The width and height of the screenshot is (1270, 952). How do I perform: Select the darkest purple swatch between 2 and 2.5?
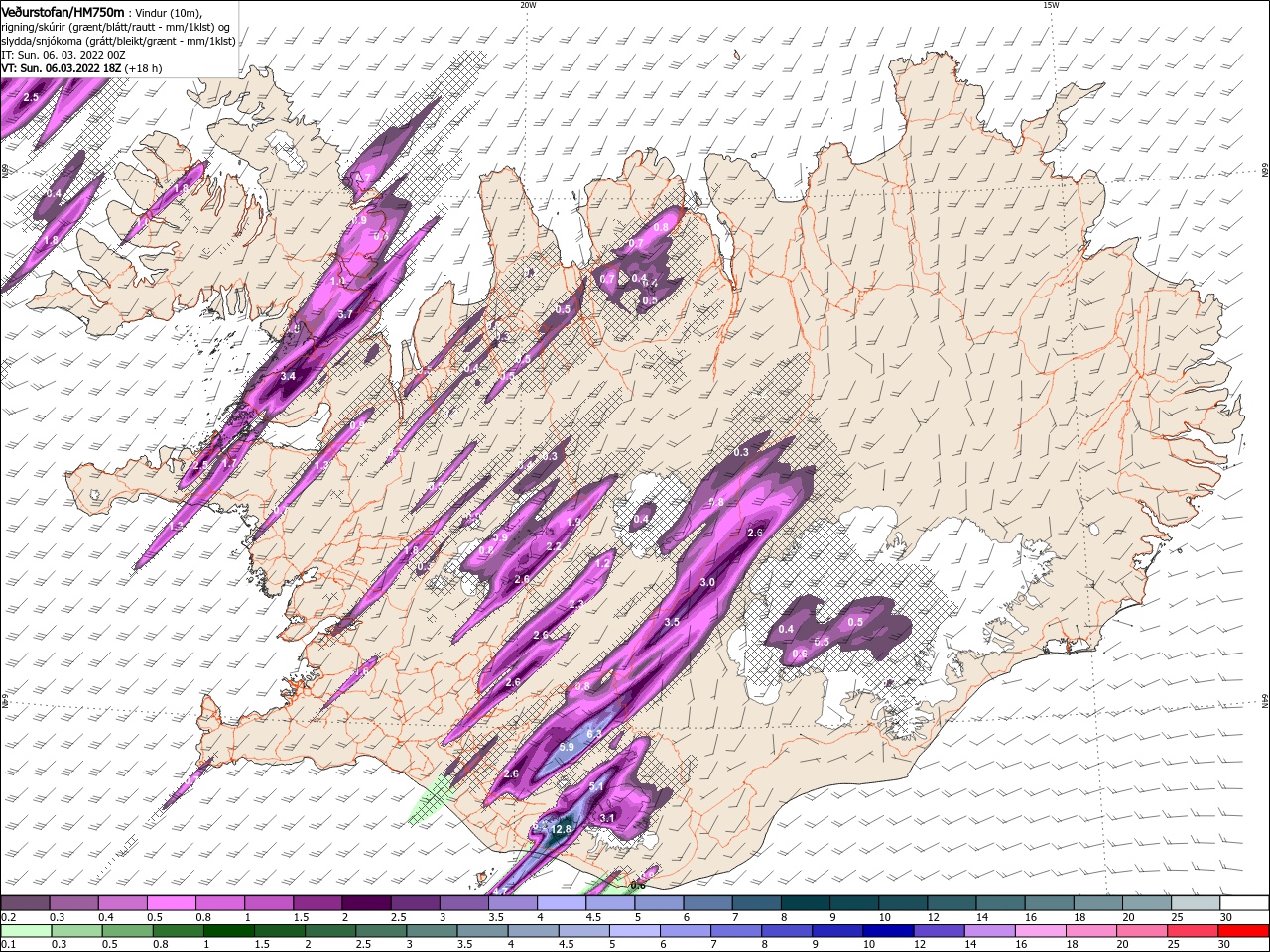(x=365, y=903)
